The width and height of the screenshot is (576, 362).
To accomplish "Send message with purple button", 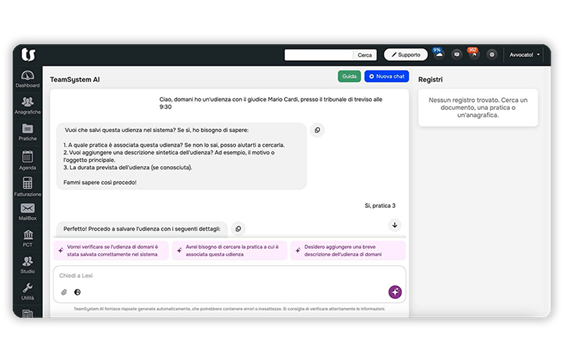I will point(395,292).
